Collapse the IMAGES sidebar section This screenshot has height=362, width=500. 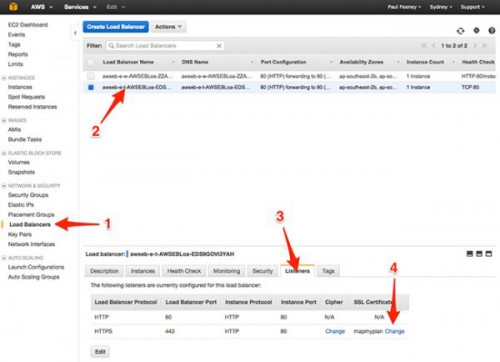[x=4, y=120]
